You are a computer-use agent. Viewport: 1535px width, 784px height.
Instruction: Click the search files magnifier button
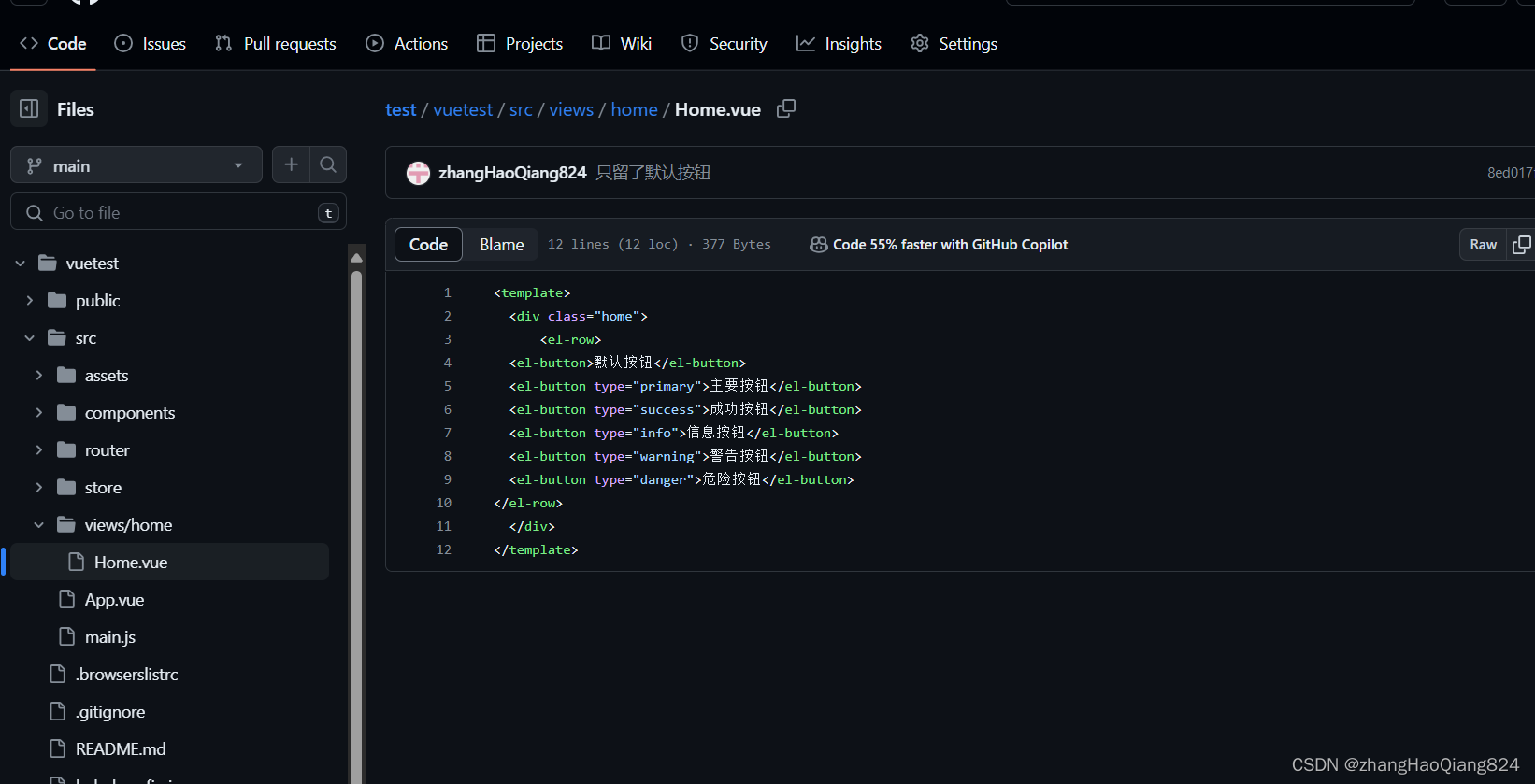(328, 164)
